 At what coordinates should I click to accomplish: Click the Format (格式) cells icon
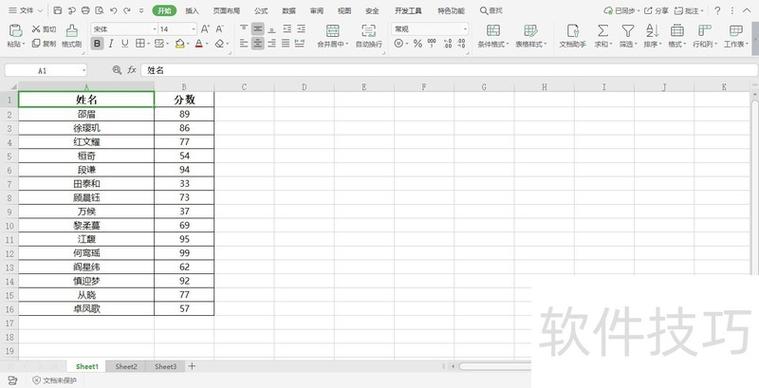coord(677,30)
